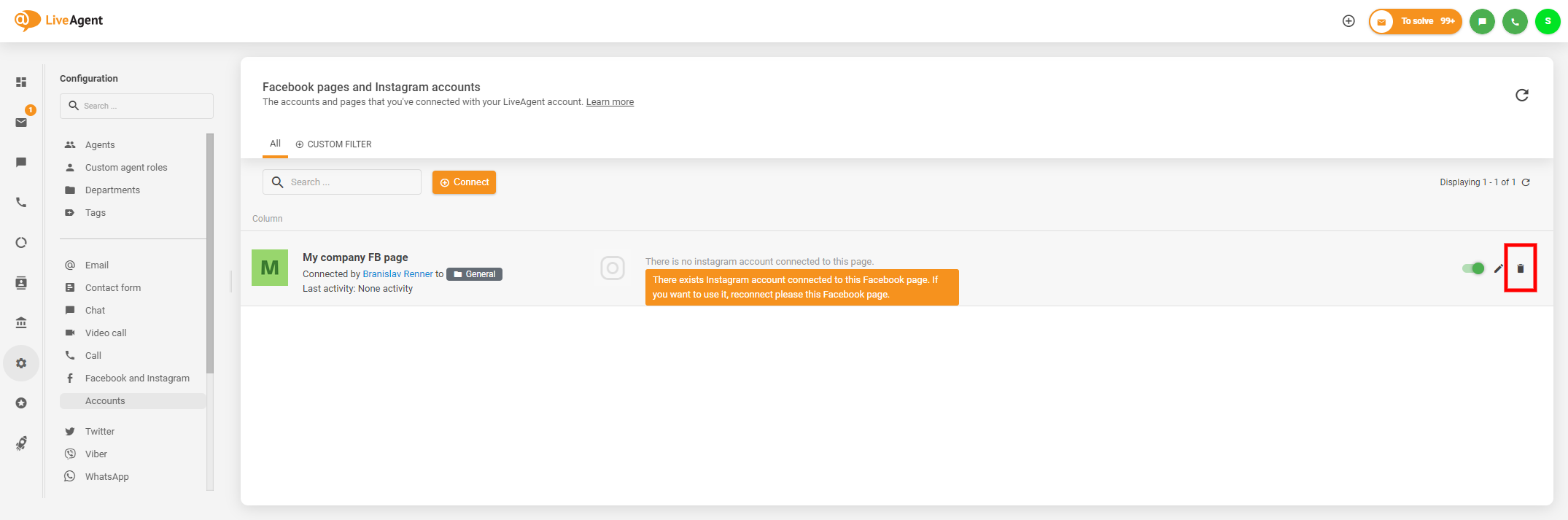This screenshot has width=1568, height=520.
Task: Select the All filter tab
Action: pyautogui.click(x=275, y=144)
